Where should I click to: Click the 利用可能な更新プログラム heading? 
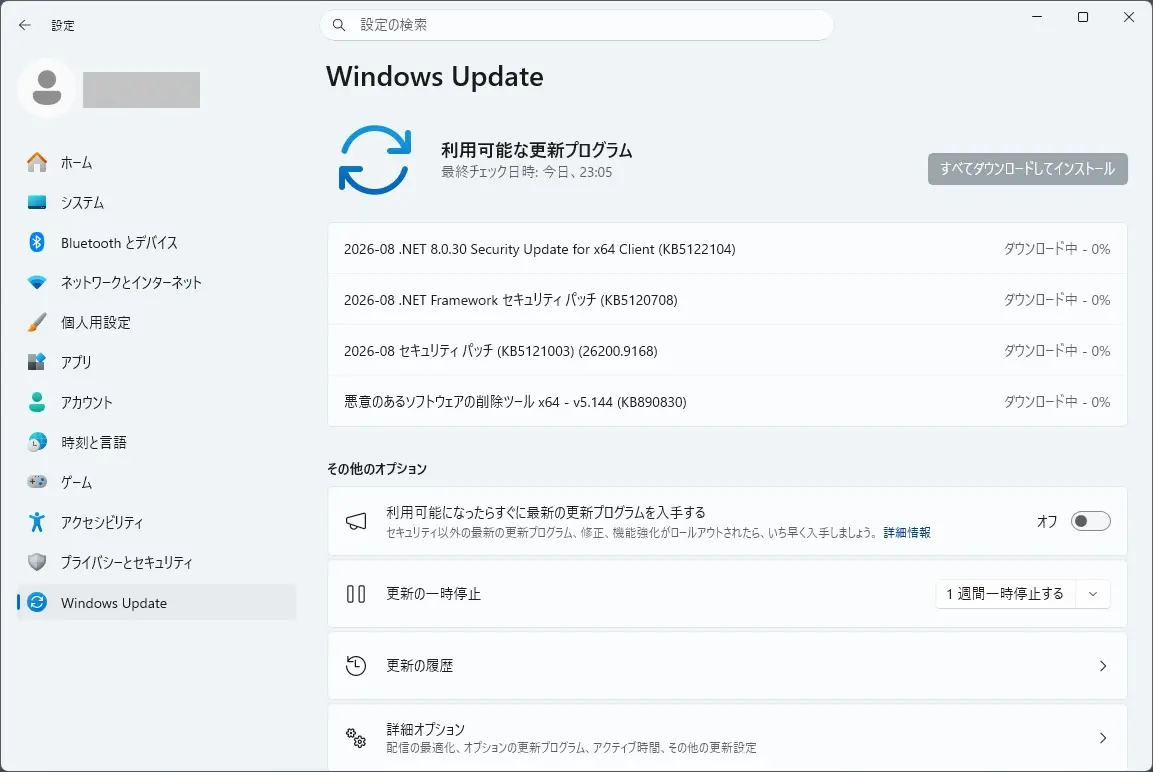click(x=537, y=150)
